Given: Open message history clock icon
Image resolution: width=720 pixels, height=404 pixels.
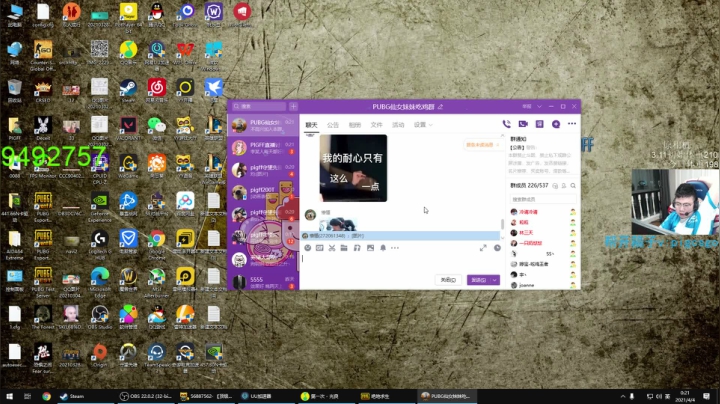Looking at the screenshot, I should click(x=497, y=248).
